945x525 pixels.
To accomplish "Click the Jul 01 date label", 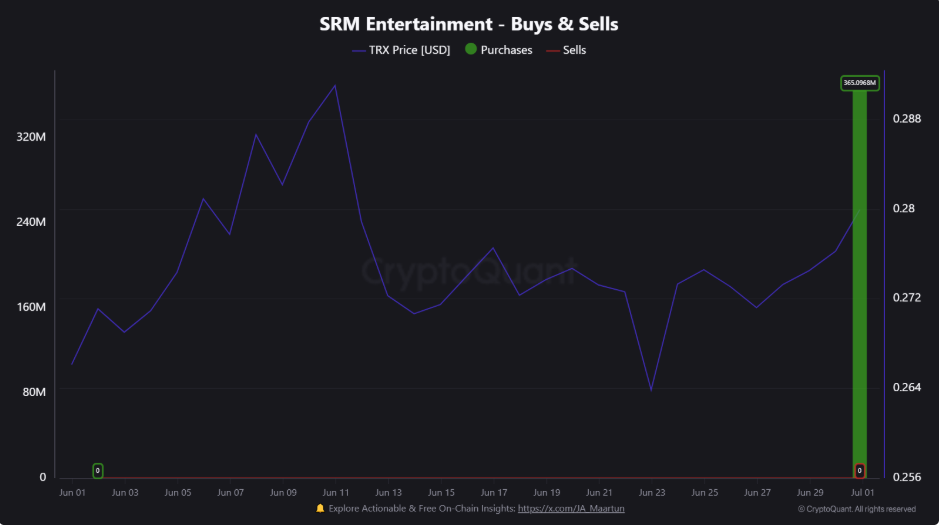I will [x=862, y=492].
